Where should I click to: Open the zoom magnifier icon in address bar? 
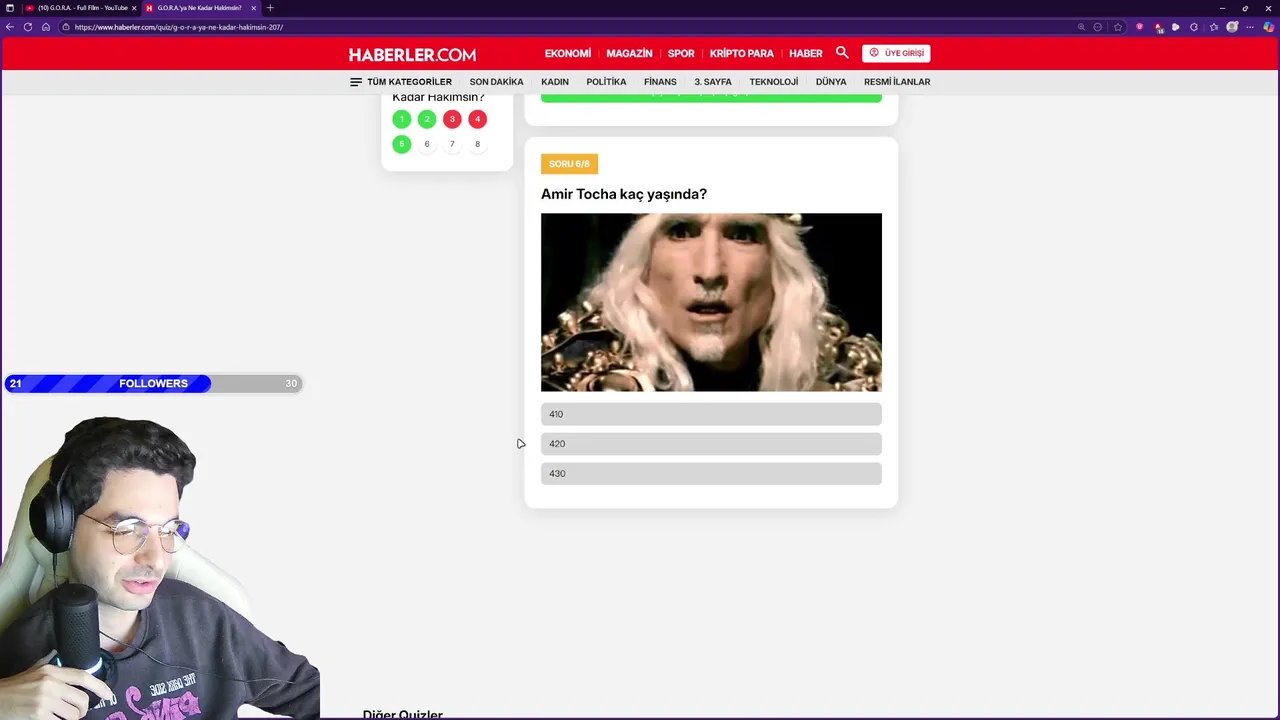coord(1081,27)
